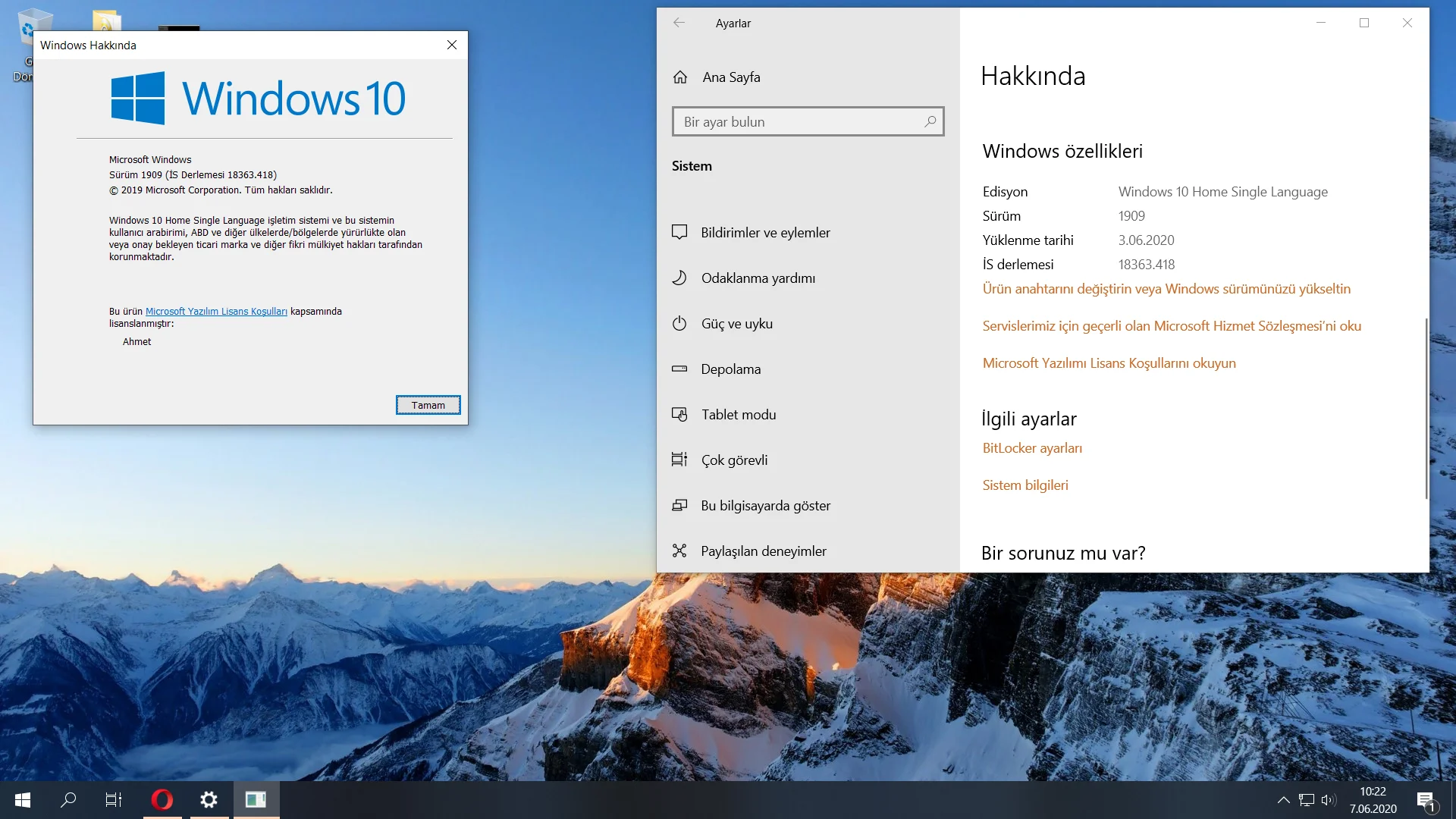Image resolution: width=1456 pixels, height=819 pixels.
Task: Select Bildirimler ve eylemler in sidebar
Action: tap(765, 232)
